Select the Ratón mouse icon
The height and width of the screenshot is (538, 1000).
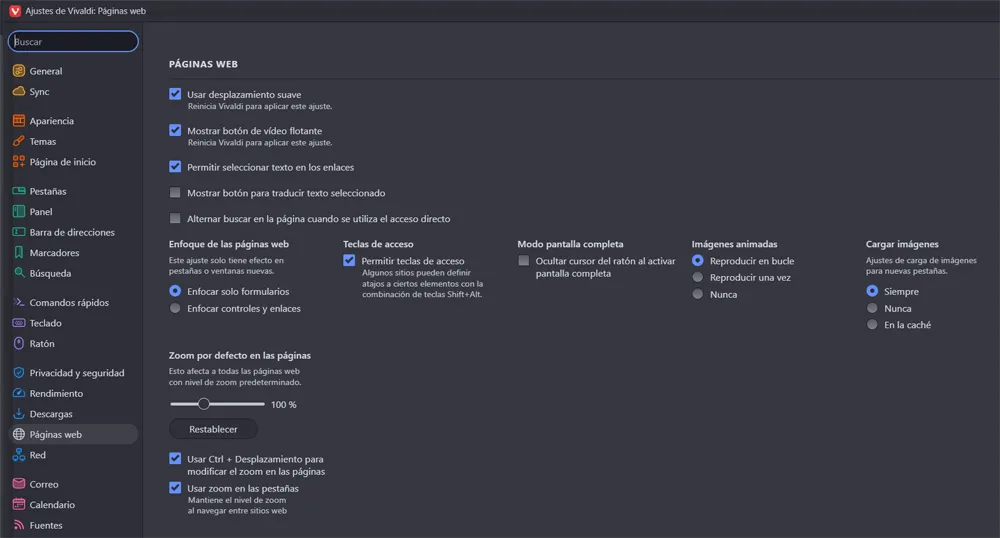pos(19,343)
